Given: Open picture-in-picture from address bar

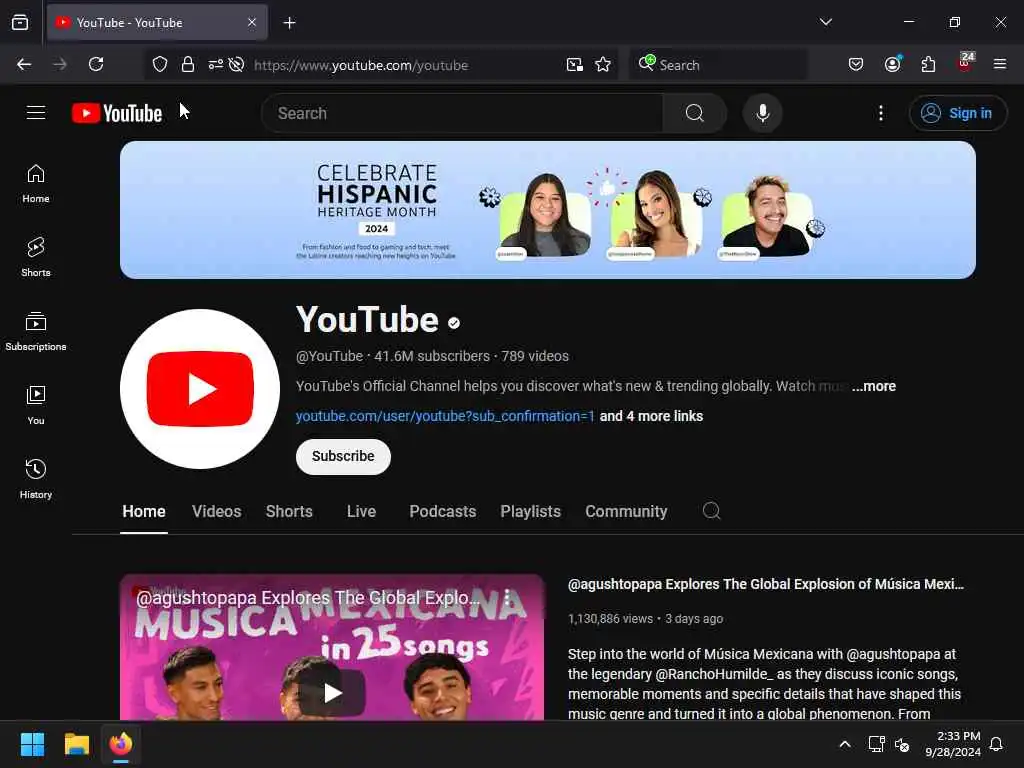Looking at the screenshot, I should pyautogui.click(x=575, y=64).
